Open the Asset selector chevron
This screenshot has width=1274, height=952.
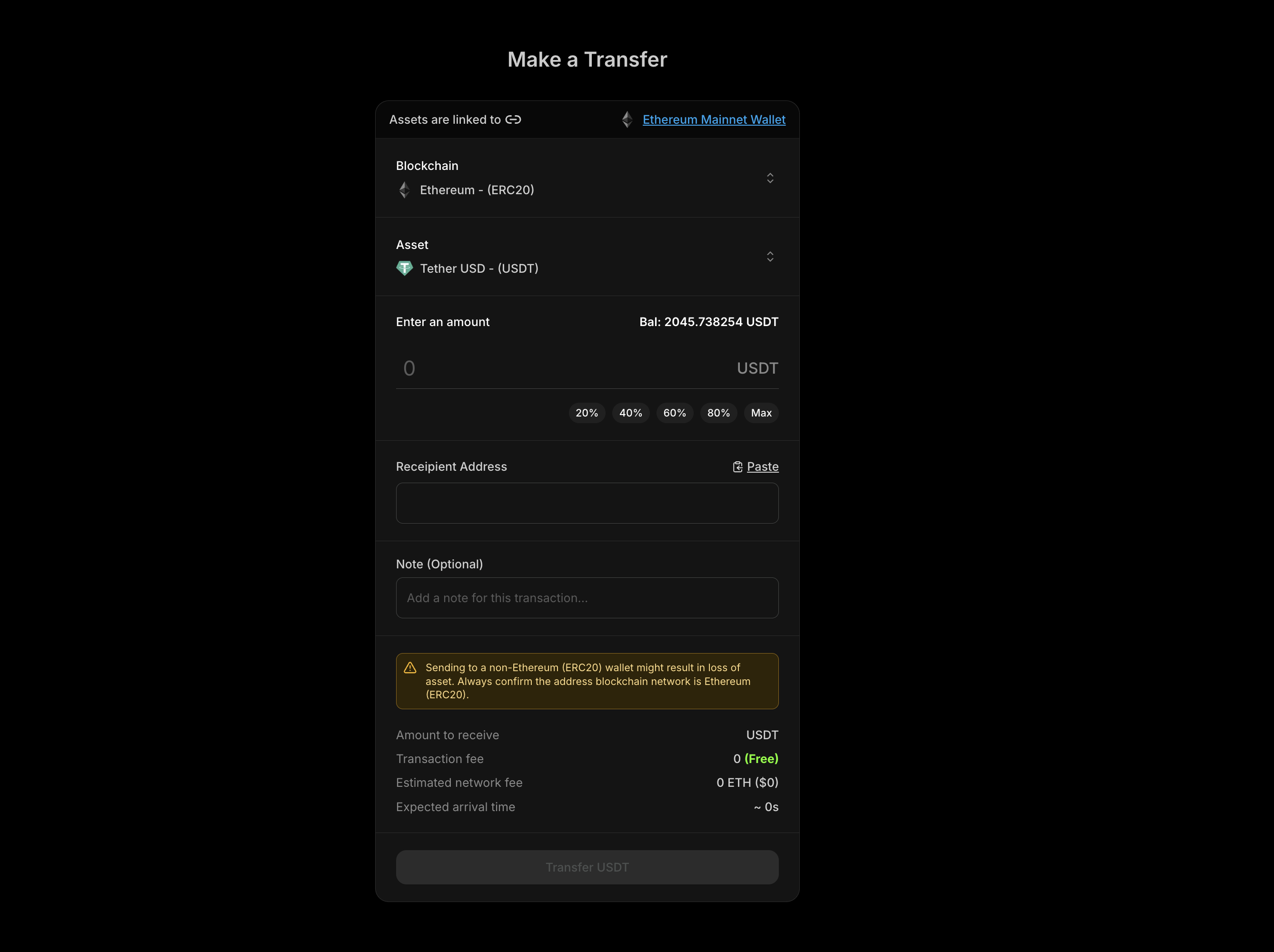(770, 257)
